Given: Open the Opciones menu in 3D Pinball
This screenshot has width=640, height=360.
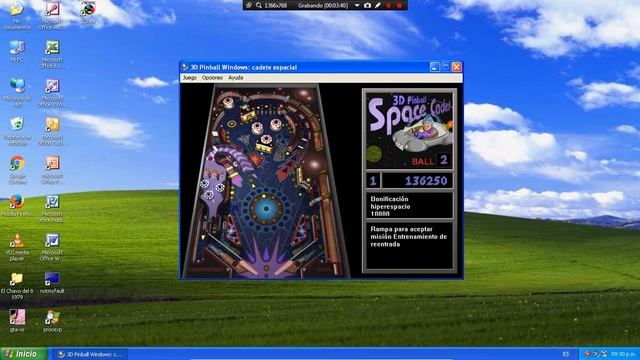Looking at the screenshot, I should (212, 78).
